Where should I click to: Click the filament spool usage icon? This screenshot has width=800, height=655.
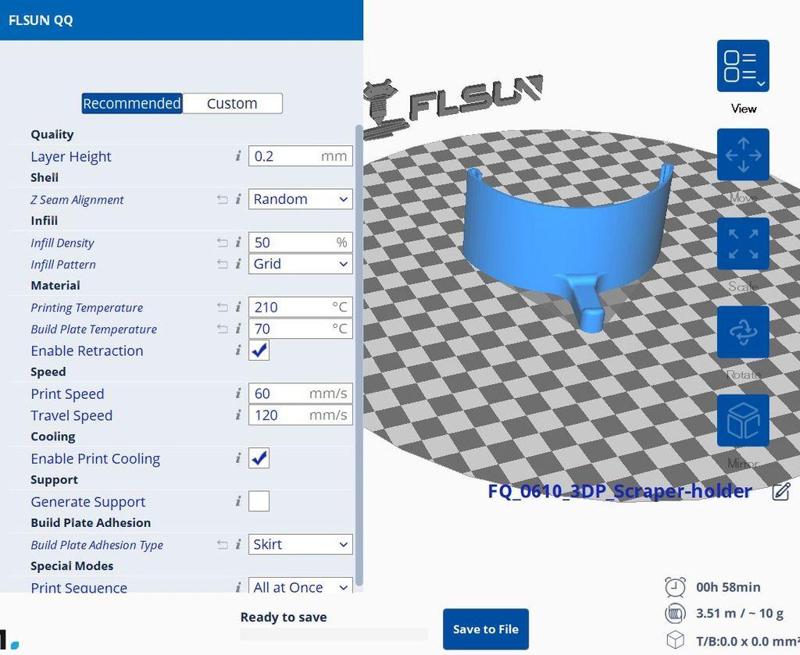675,613
